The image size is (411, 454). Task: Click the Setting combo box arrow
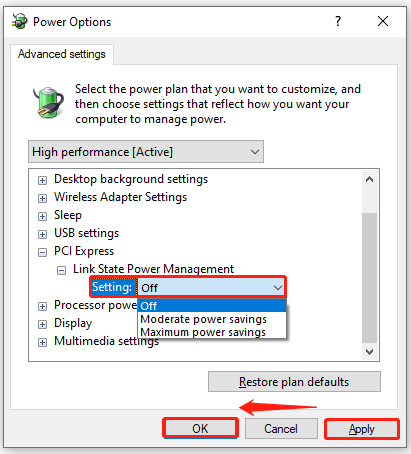click(x=277, y=287)
